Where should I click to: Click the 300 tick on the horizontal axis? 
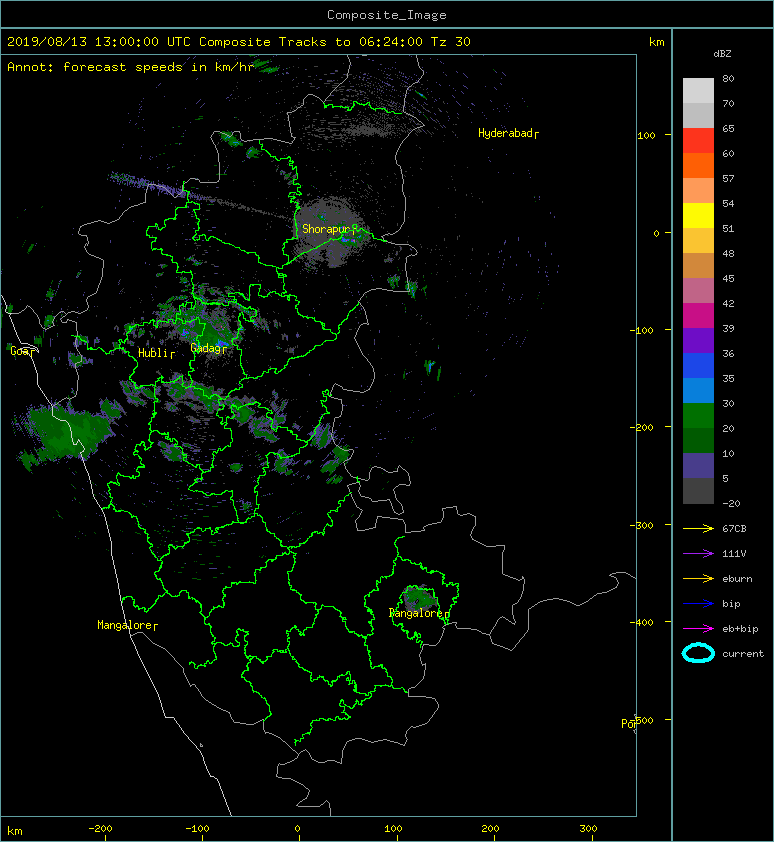click(589, 829)
